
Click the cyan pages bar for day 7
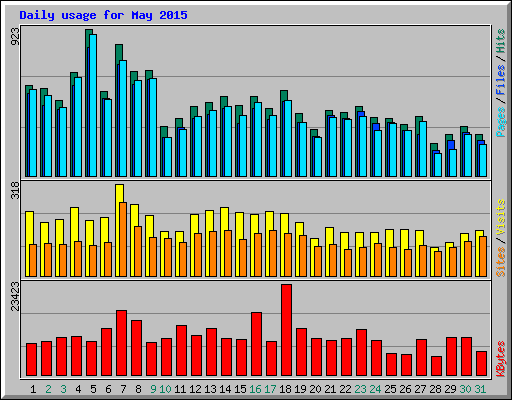(123, 118)
